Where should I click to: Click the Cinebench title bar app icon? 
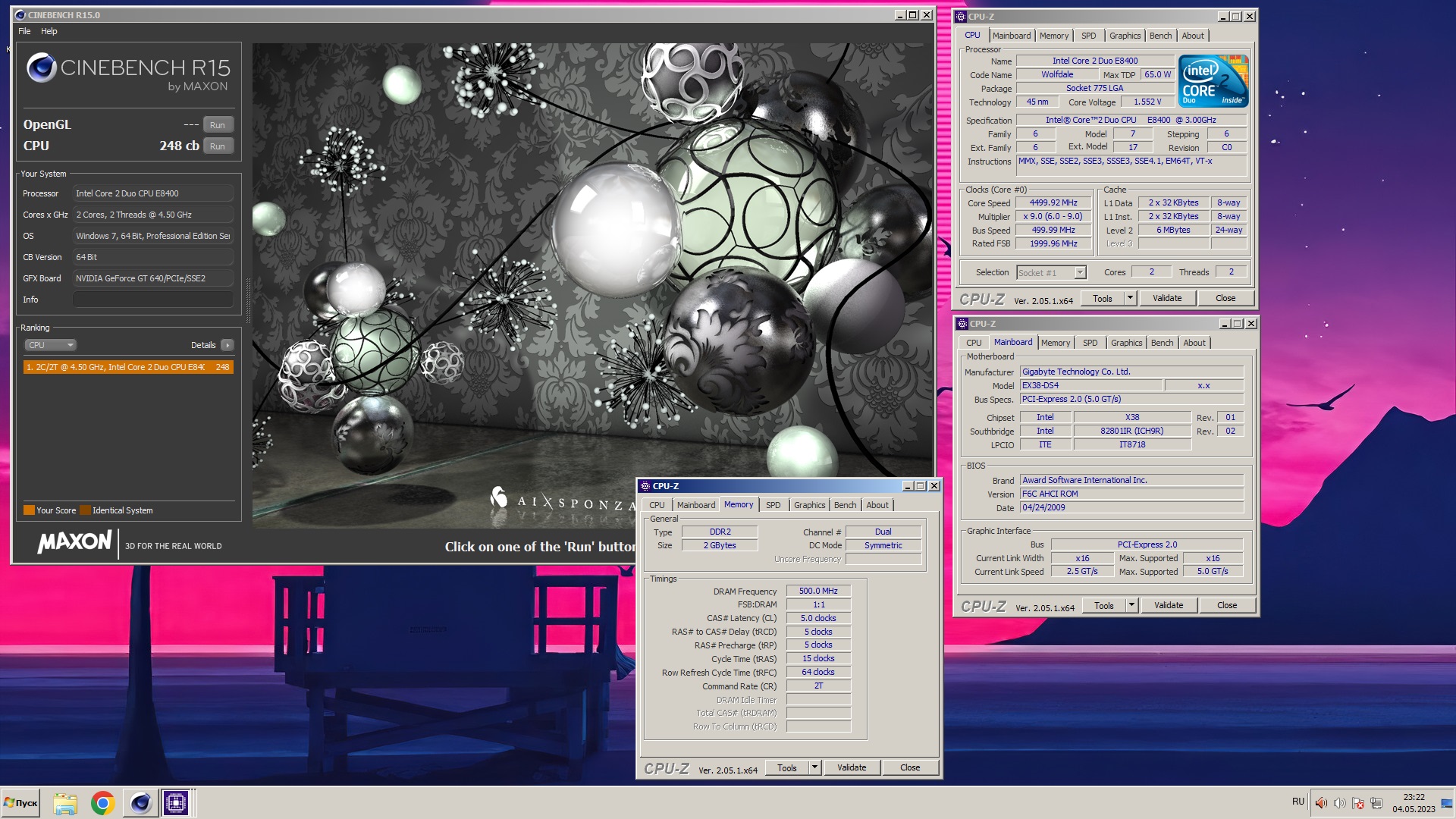20,15
